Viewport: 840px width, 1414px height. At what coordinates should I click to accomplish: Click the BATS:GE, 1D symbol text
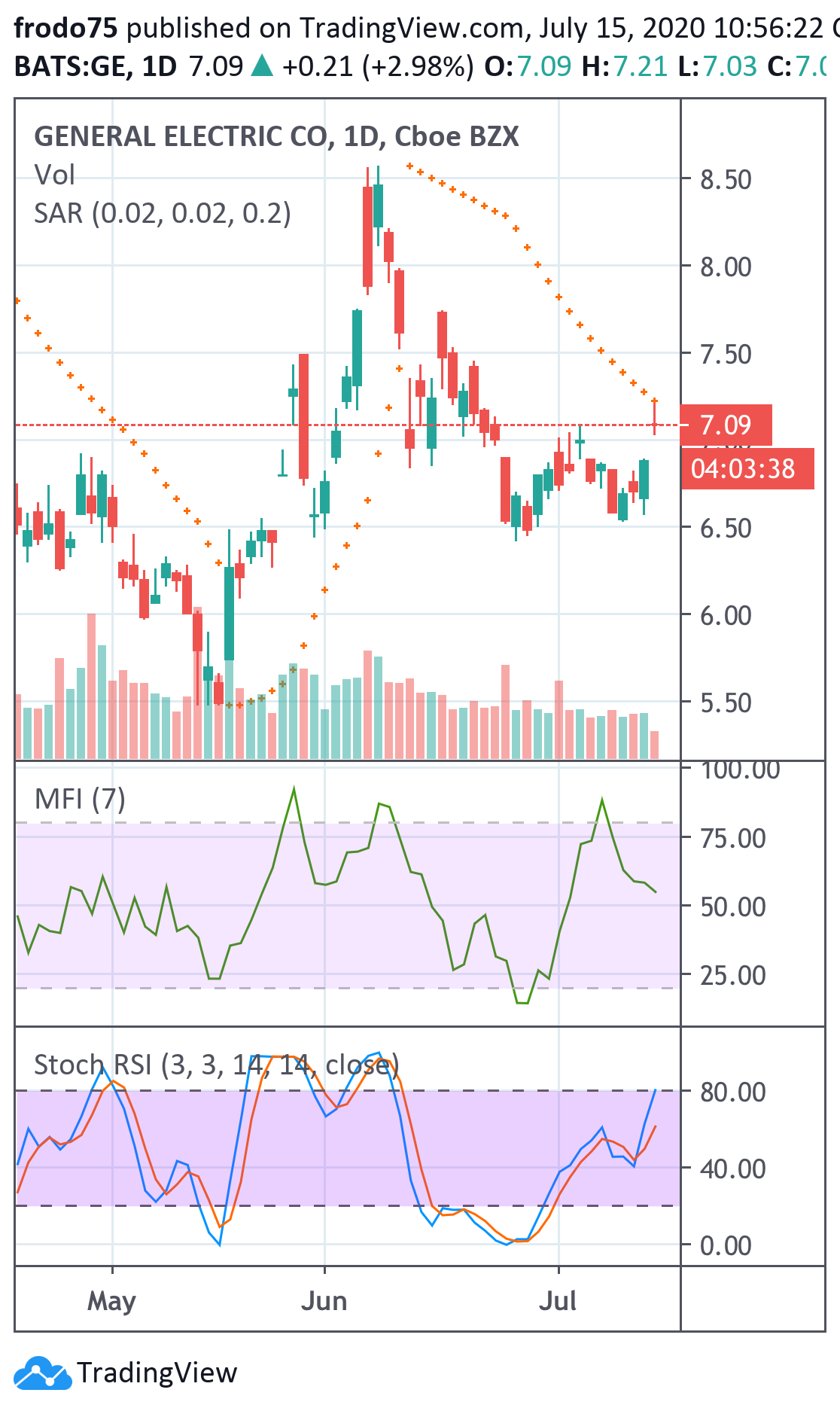click(x=96, y=66)
